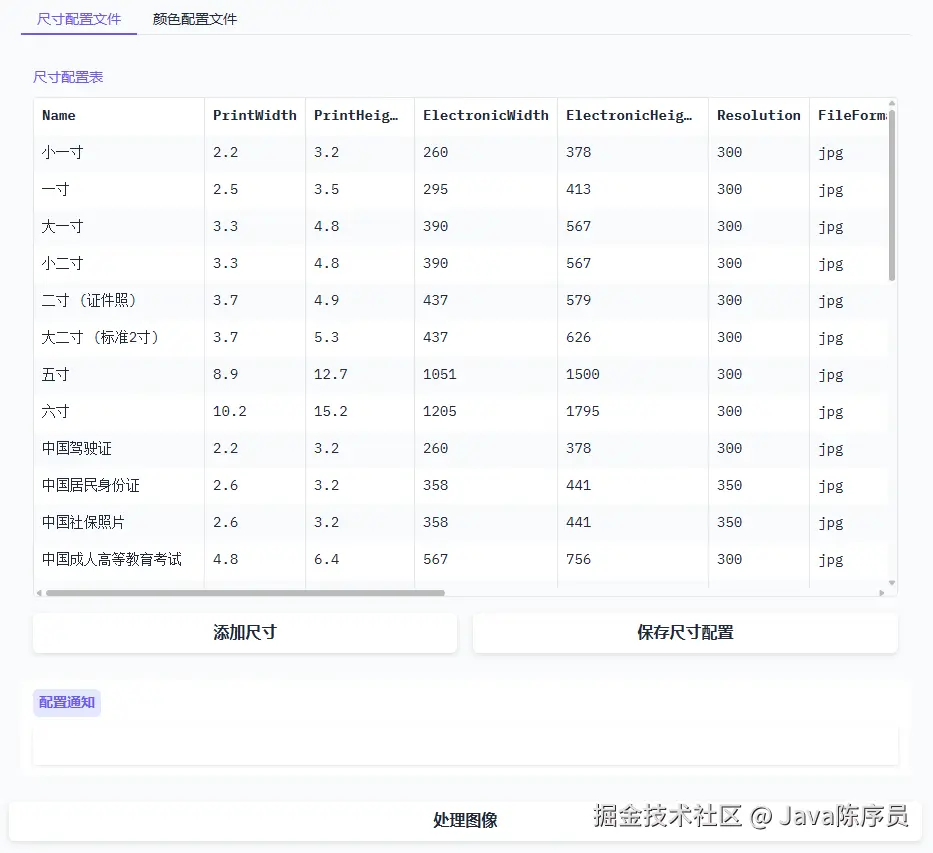This screenshot has height=853, width=933.
Task: Click the 中国居民身份证 name cell
Action: tap(119, 485)
